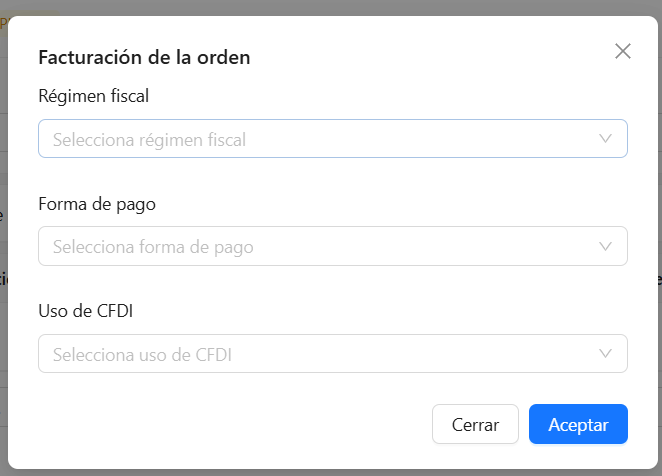Open the Régimen fiscal dropdown
Screen dimensions: 662x476
[x=333, y=139]
